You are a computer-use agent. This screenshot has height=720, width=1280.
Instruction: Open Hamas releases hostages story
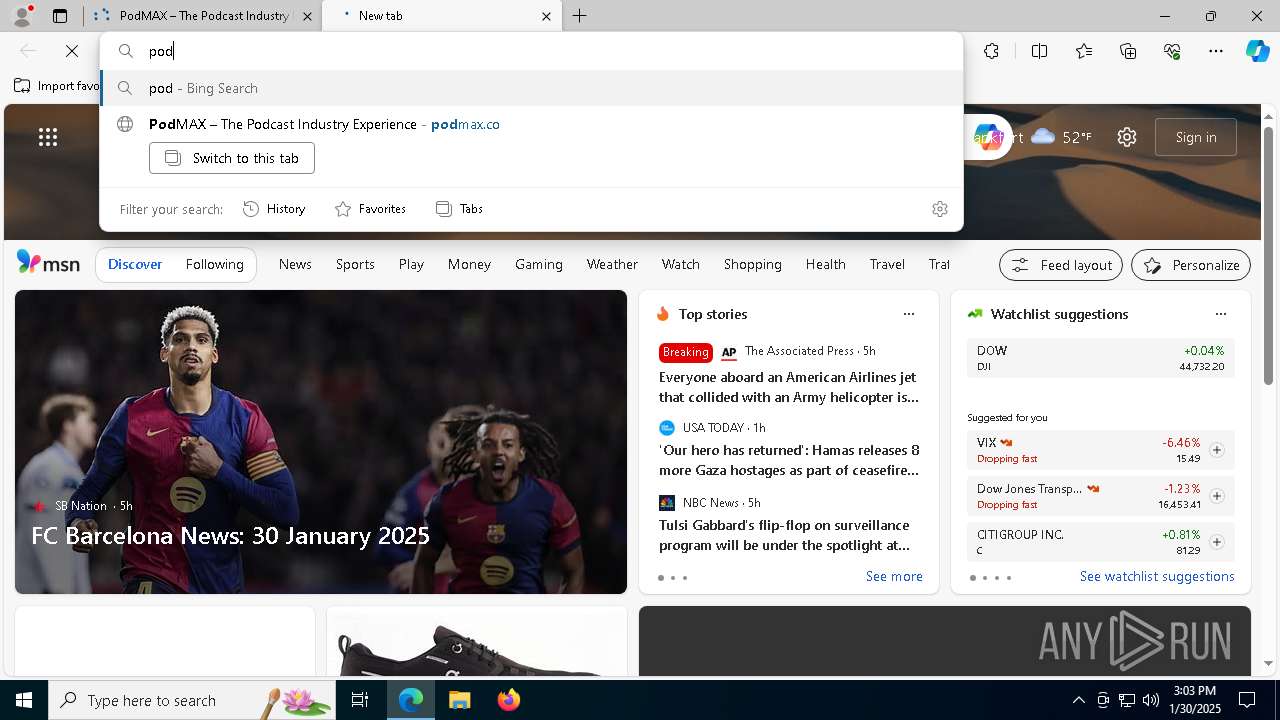tap(789, 460)
